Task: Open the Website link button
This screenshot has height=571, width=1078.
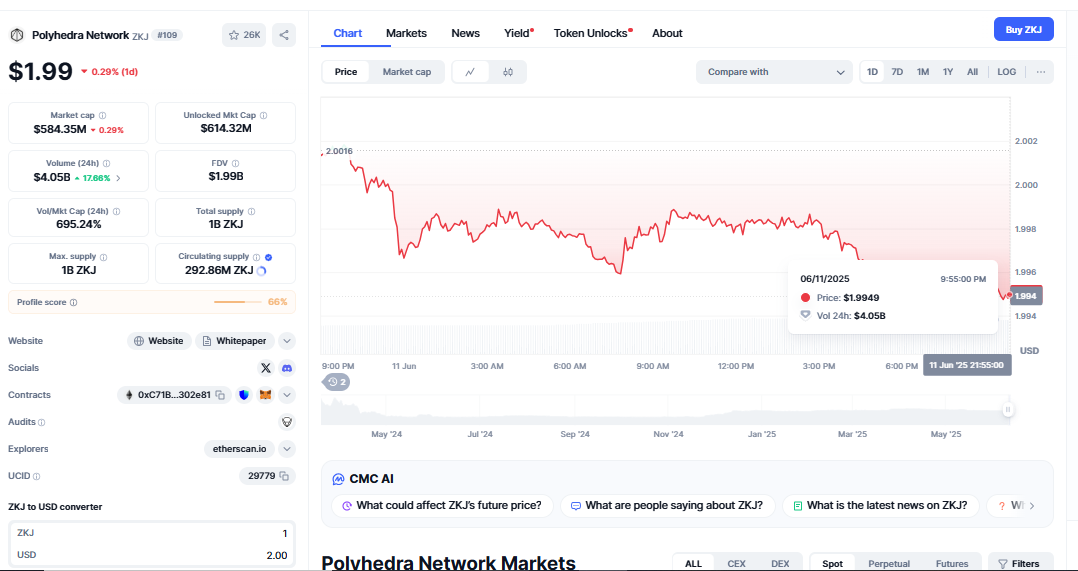Action: point(160,341)
